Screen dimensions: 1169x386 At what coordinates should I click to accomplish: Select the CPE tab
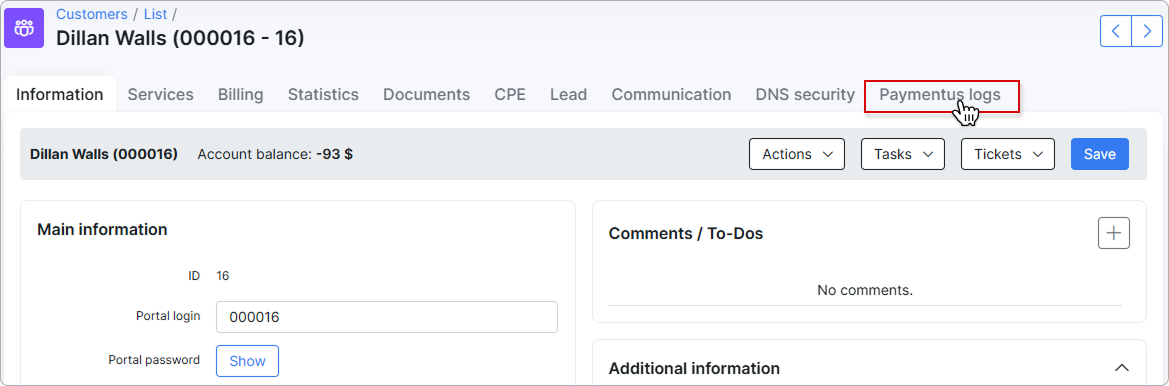coord(510,95)
